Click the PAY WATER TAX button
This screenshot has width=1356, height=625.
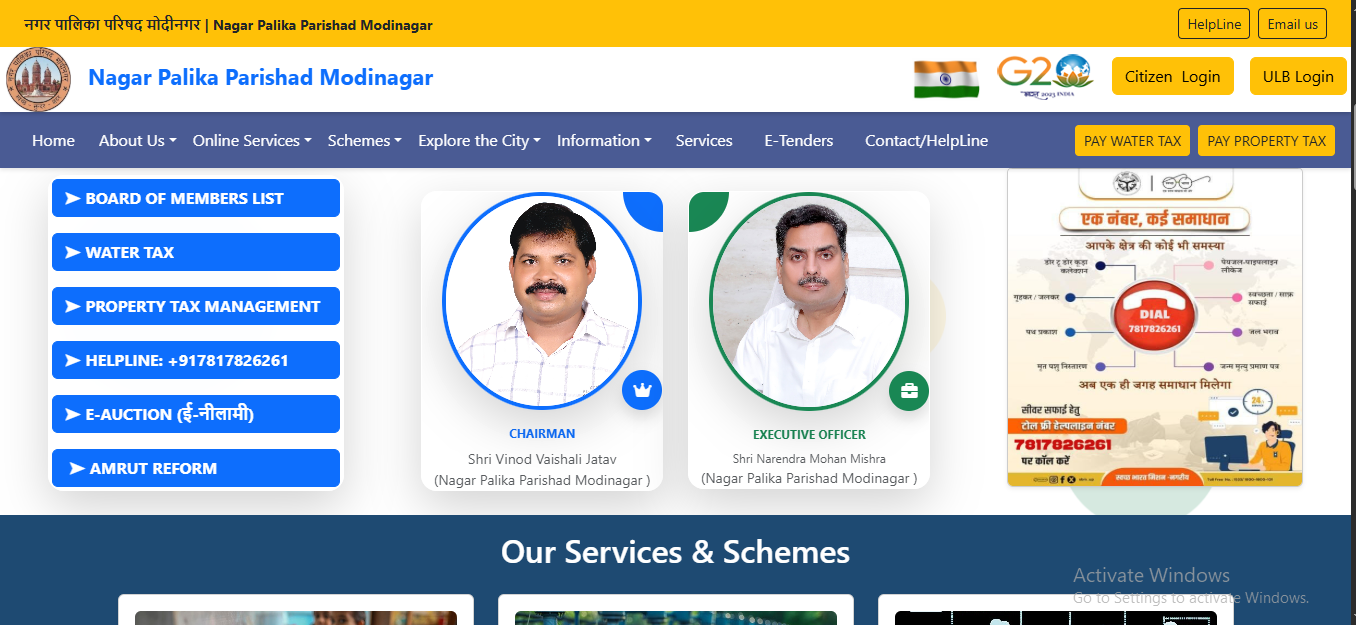coord(1133,141)
